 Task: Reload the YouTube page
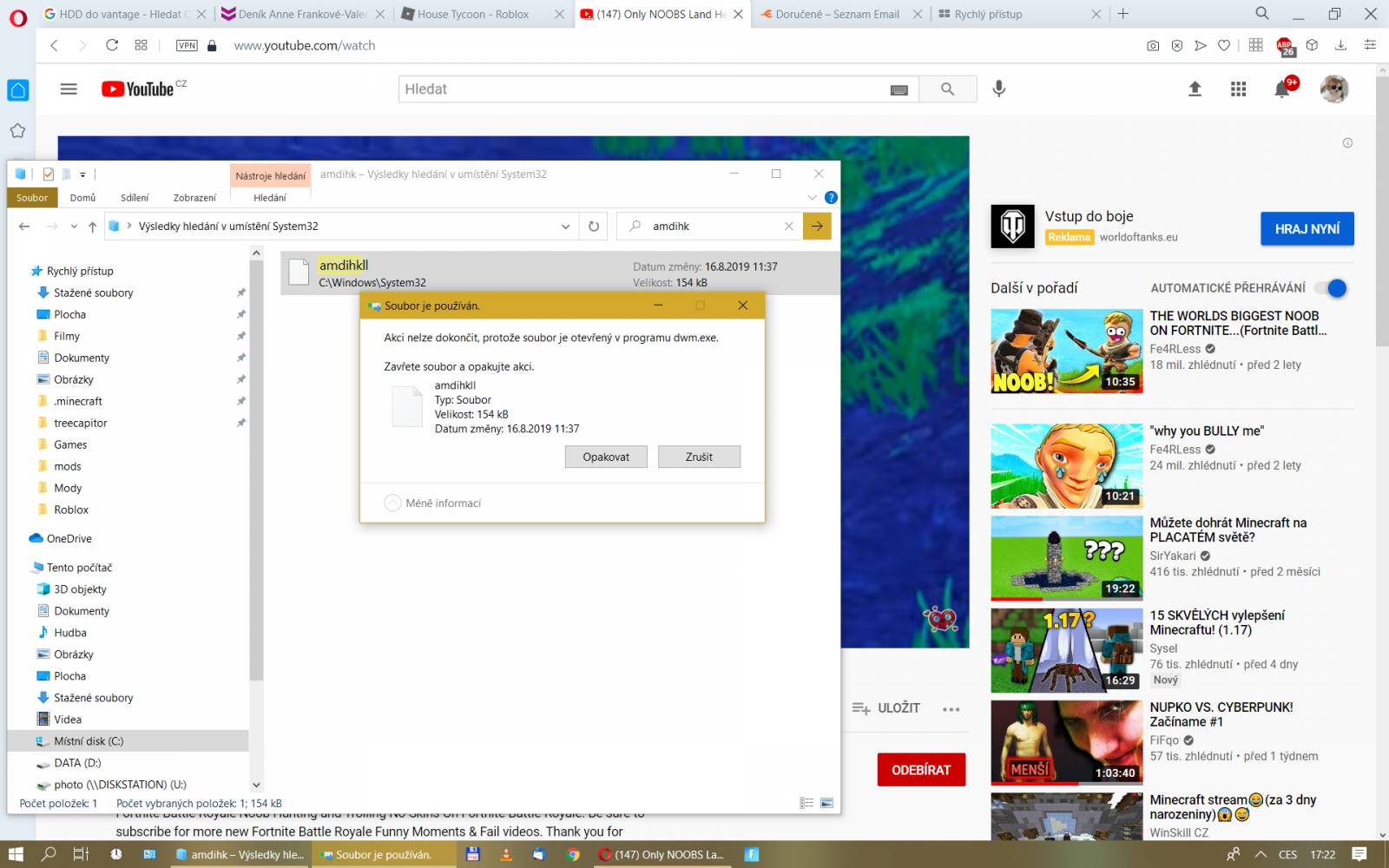click(x=111, y=45)
